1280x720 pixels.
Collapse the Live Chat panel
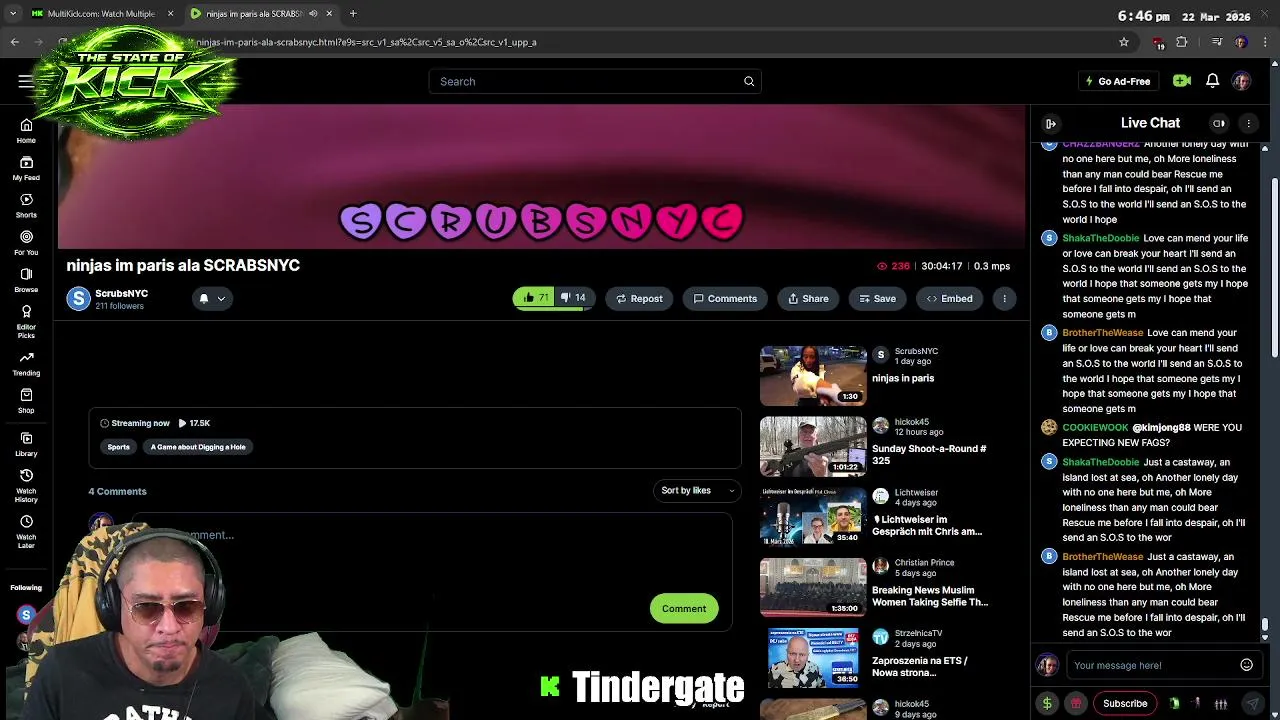[x=1051, y=123]
